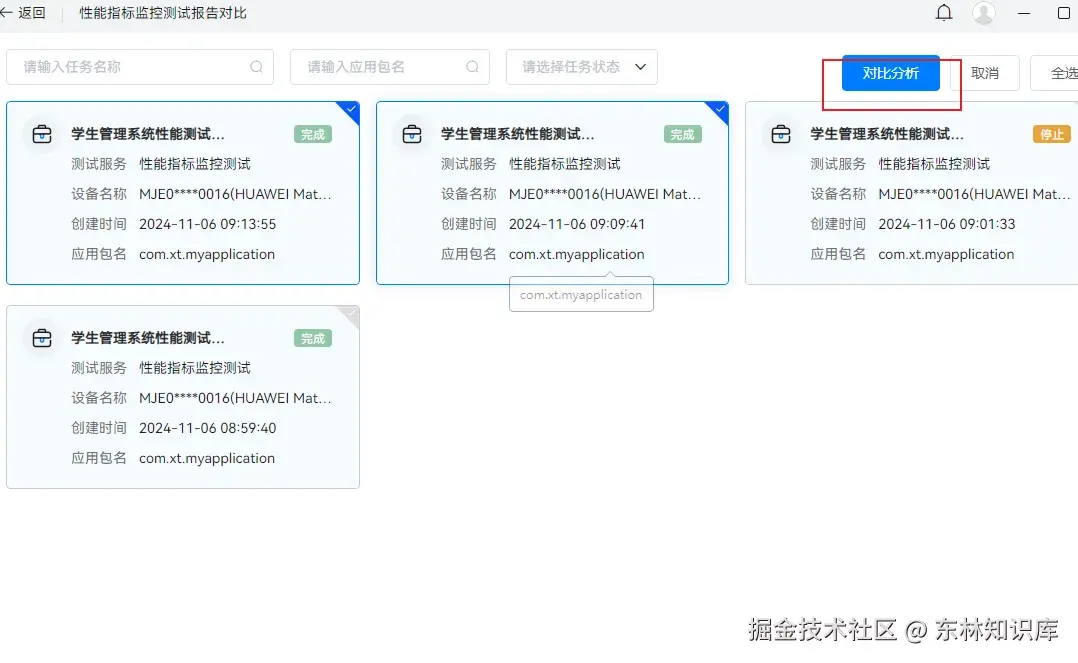Click briefcase icon of the 09:01:33 task
The height and width of the screenshot is (663, 1078).
[781, 133]
